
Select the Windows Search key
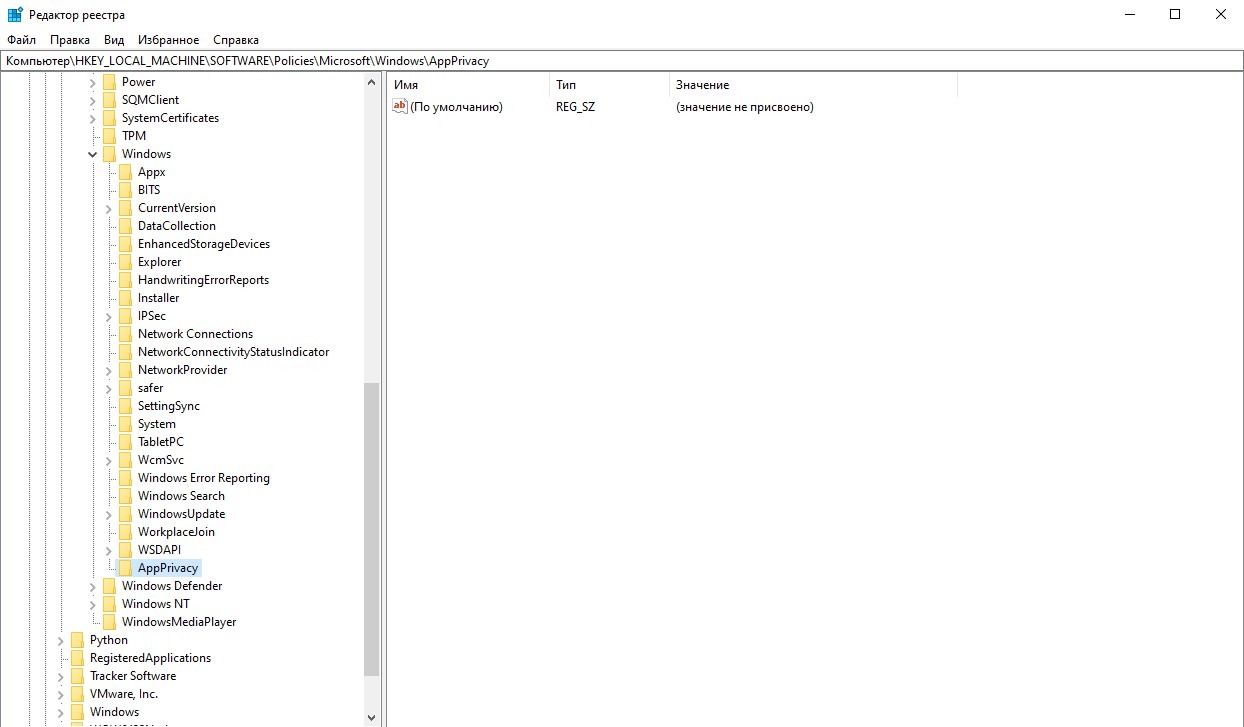[x=181, y=496]
